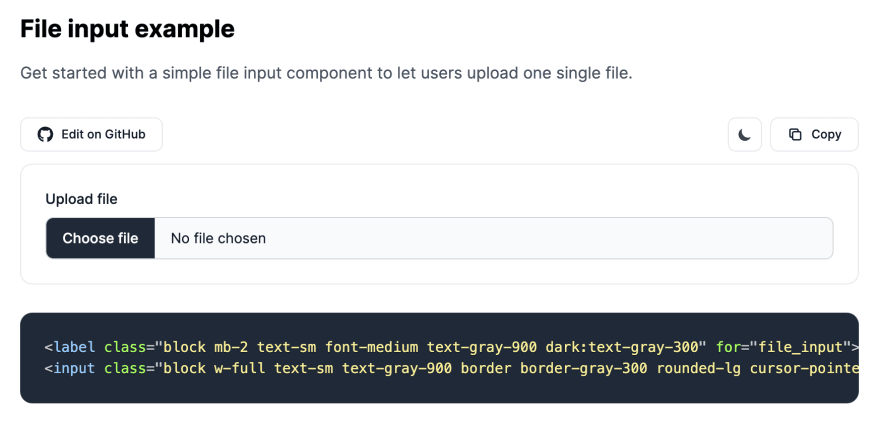The height and width of the screenshot is (427, 880).
Task: Click the "File input example" heading
Action: pos(127,29)
